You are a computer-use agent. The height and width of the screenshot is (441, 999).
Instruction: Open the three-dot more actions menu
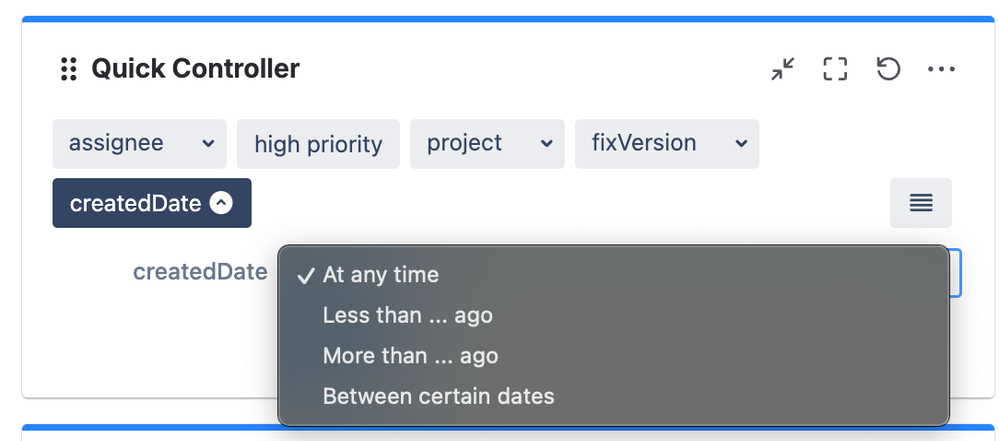(941, 69)
